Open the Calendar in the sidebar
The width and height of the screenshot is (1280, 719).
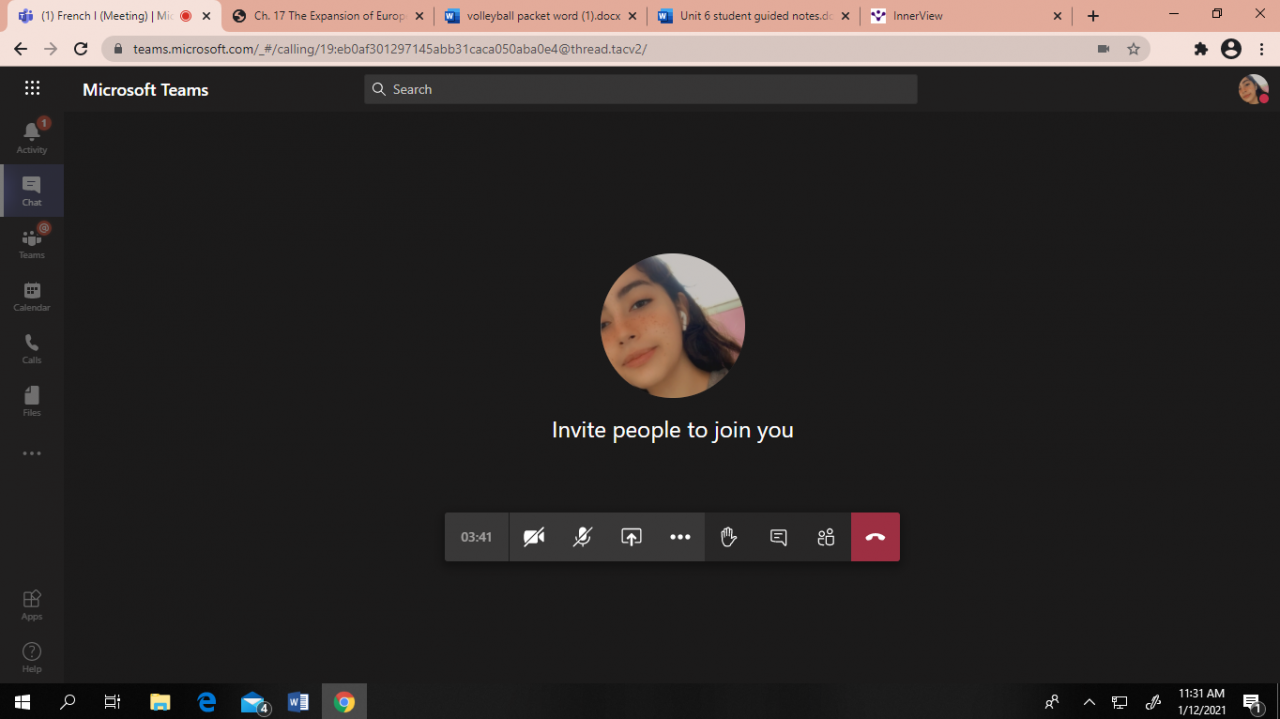click(32, 296)
